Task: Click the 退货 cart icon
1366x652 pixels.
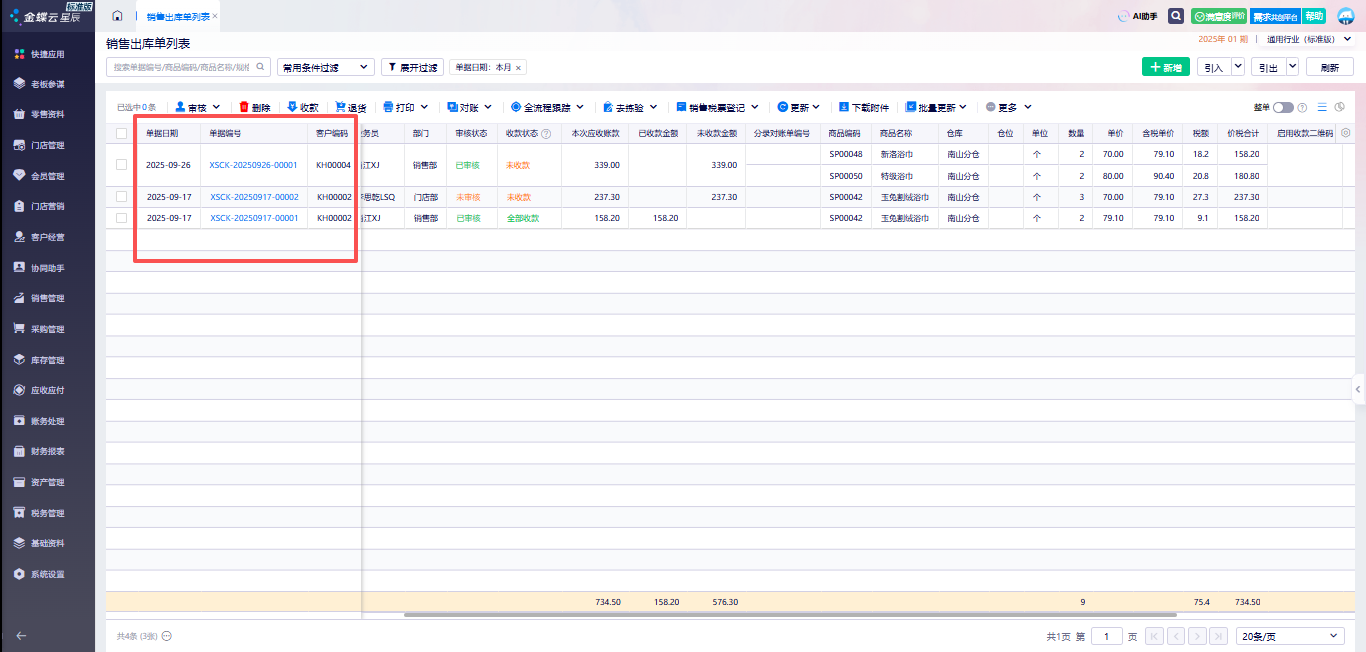Action: pos(340,107)
